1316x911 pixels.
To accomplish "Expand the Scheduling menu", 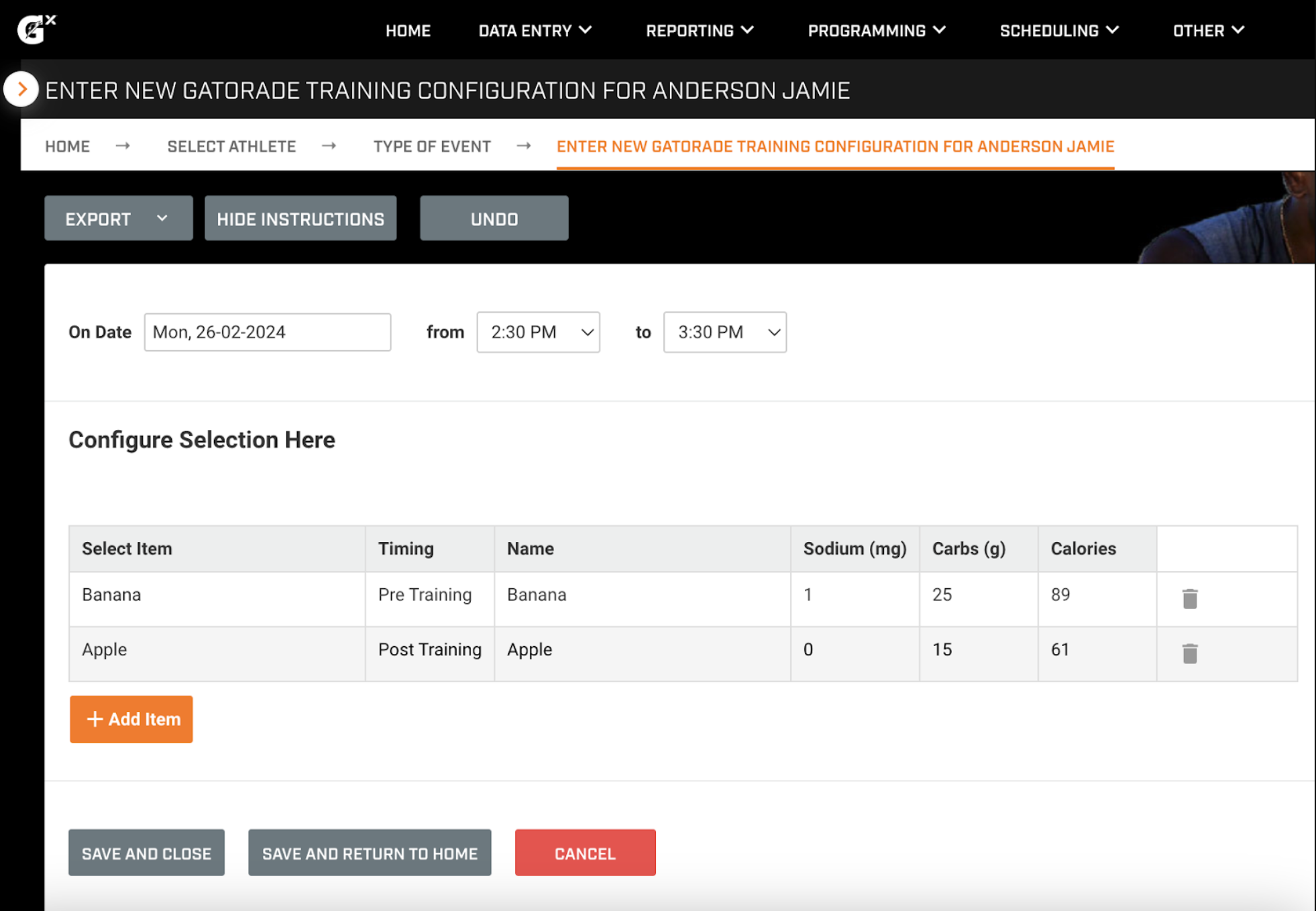I will [x=1058, y=30].
